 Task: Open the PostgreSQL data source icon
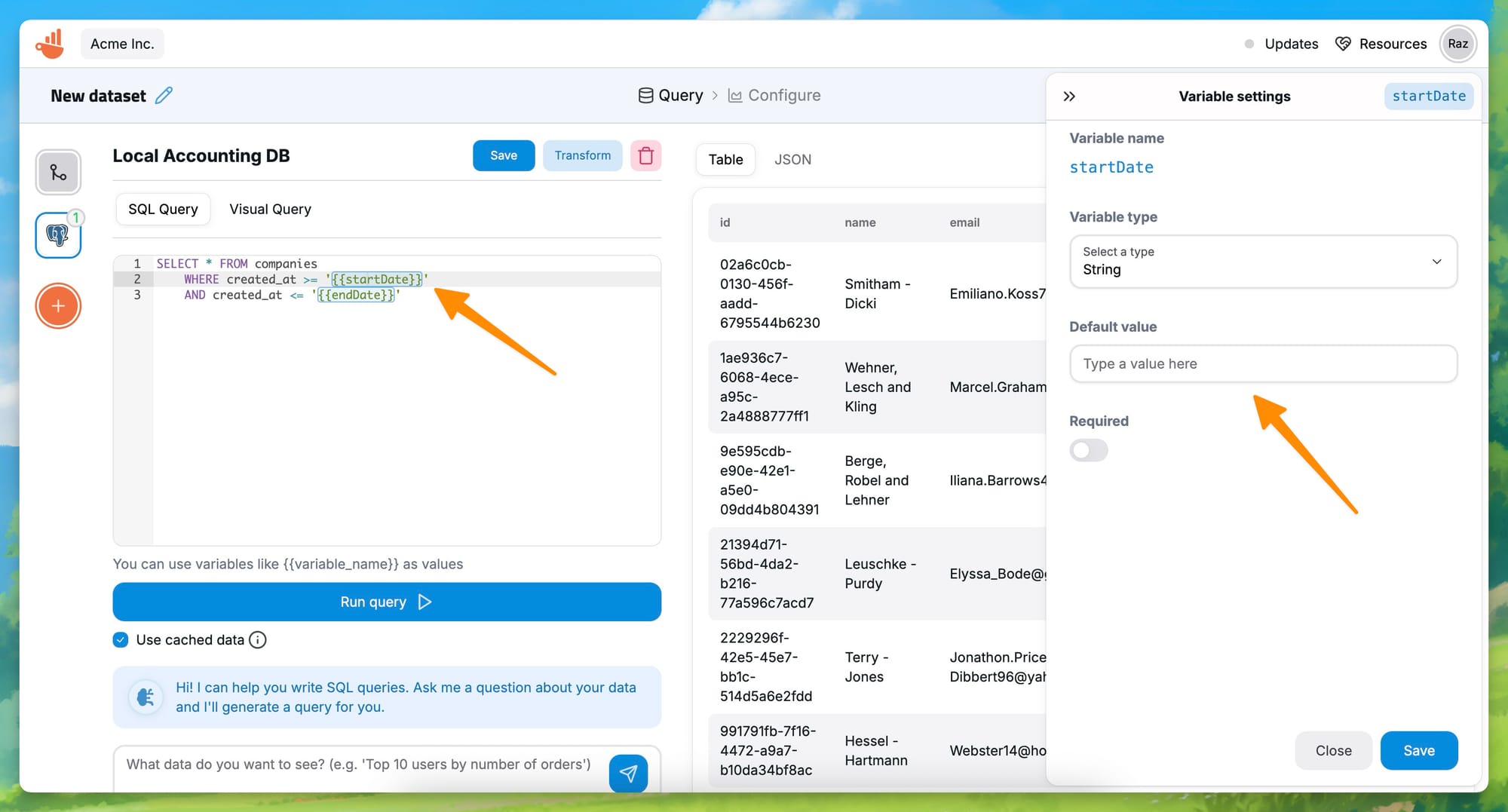coord(58,235)
